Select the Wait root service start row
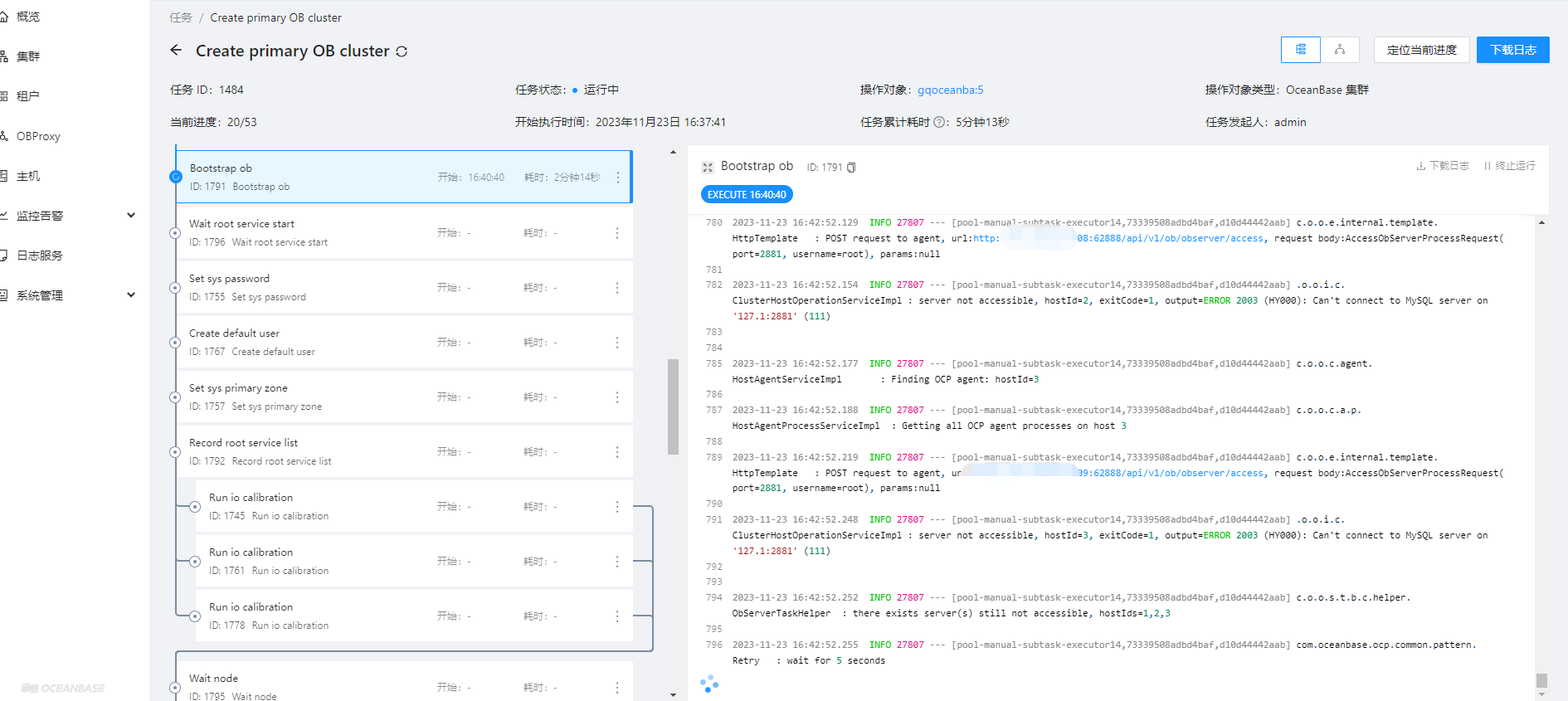The height and width of the screenshot is (701, 1568). pyautogui.click(x=404, y=233)
